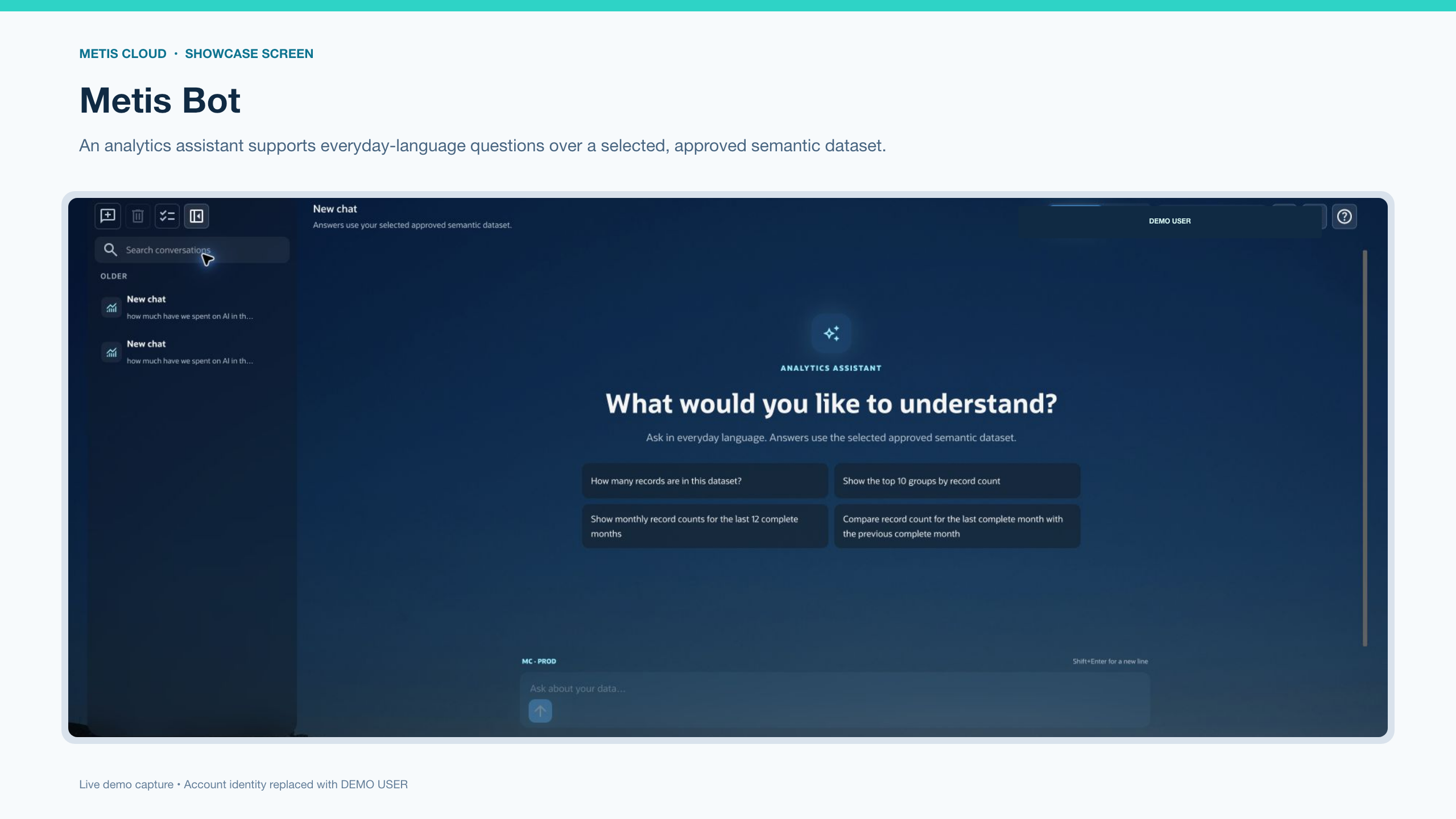The width and height of the screenshot is (1456, 819).
Task: Click the trash delete conversations icon
Action: 138,216
